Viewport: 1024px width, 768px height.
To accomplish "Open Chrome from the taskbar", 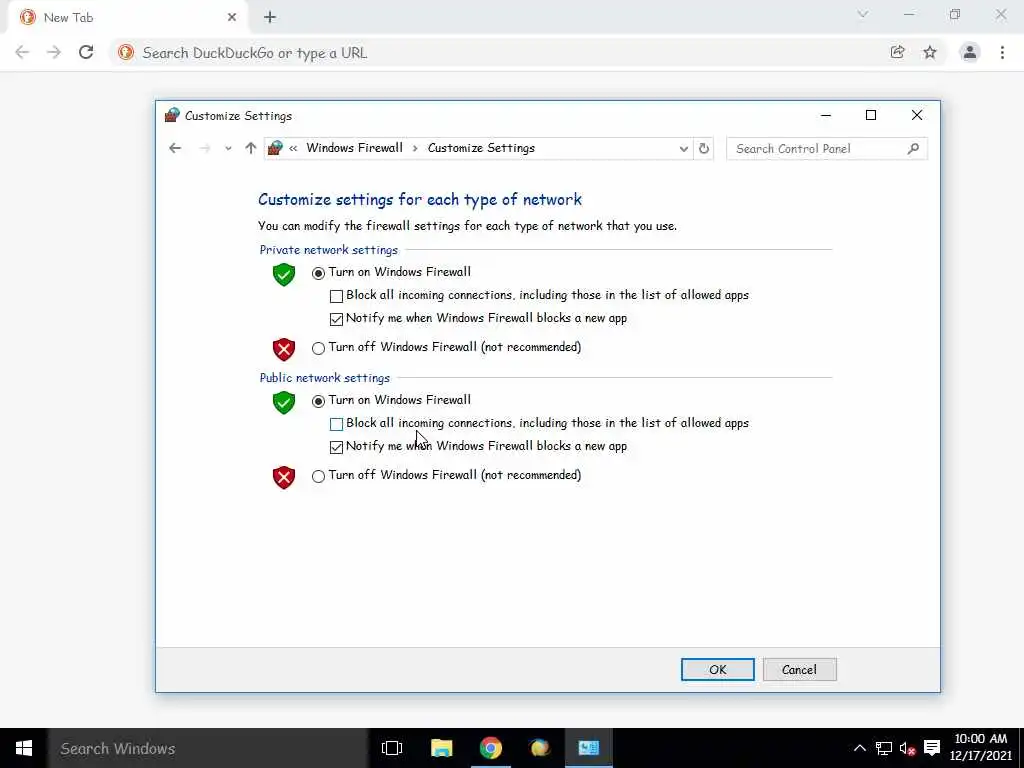I will [x=490, y=748].
